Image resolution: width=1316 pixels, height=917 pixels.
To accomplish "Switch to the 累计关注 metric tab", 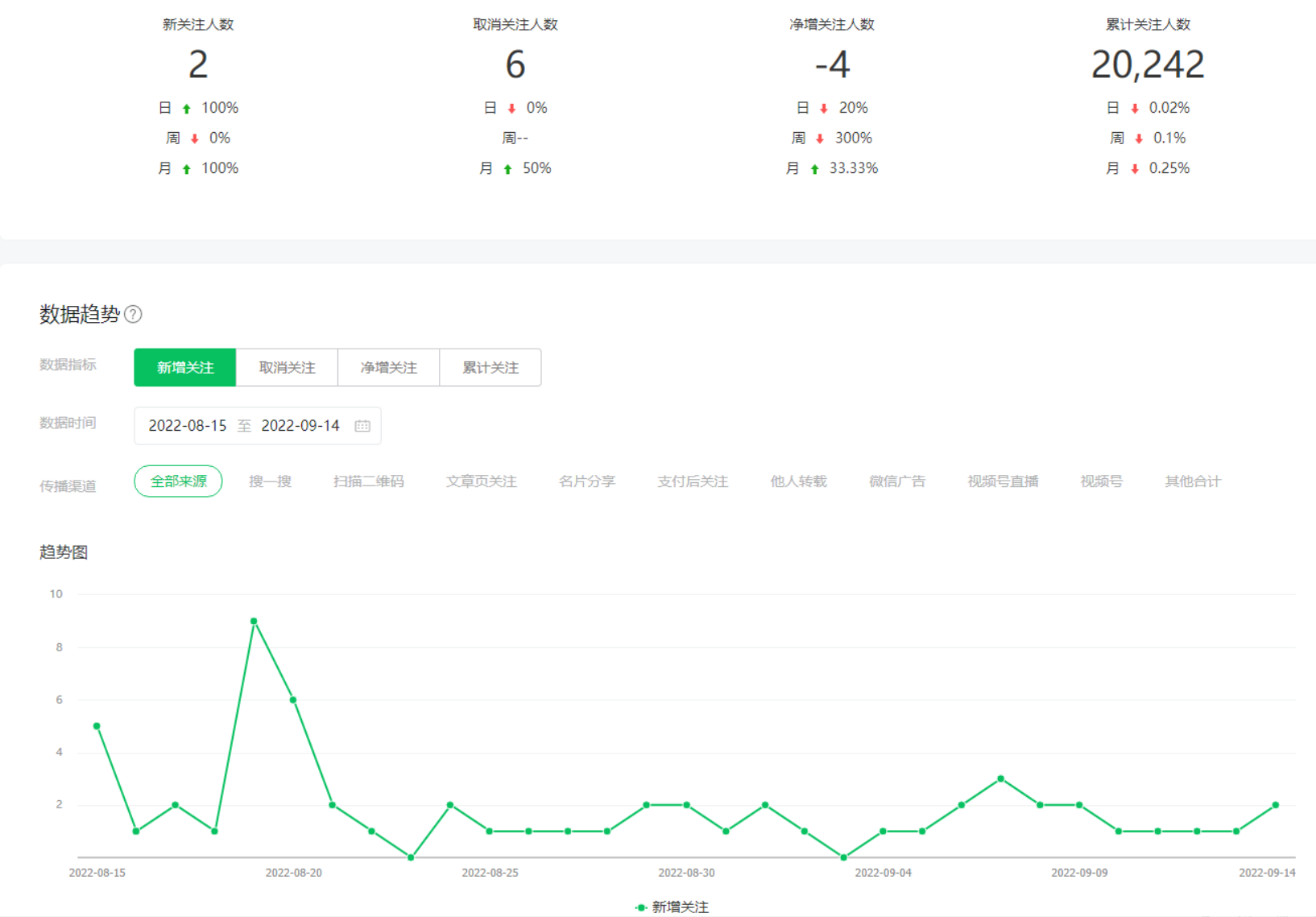I will click(x=490, y=367).
